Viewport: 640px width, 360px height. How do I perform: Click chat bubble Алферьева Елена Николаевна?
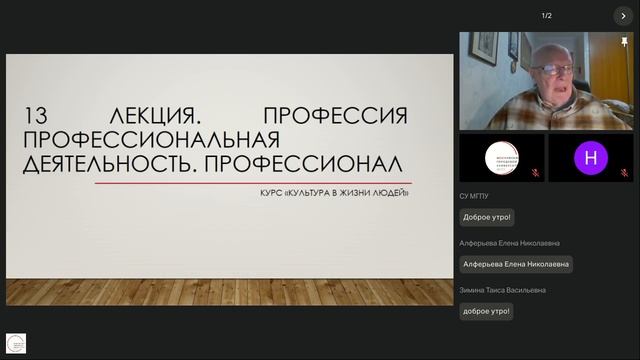point(516,264)
